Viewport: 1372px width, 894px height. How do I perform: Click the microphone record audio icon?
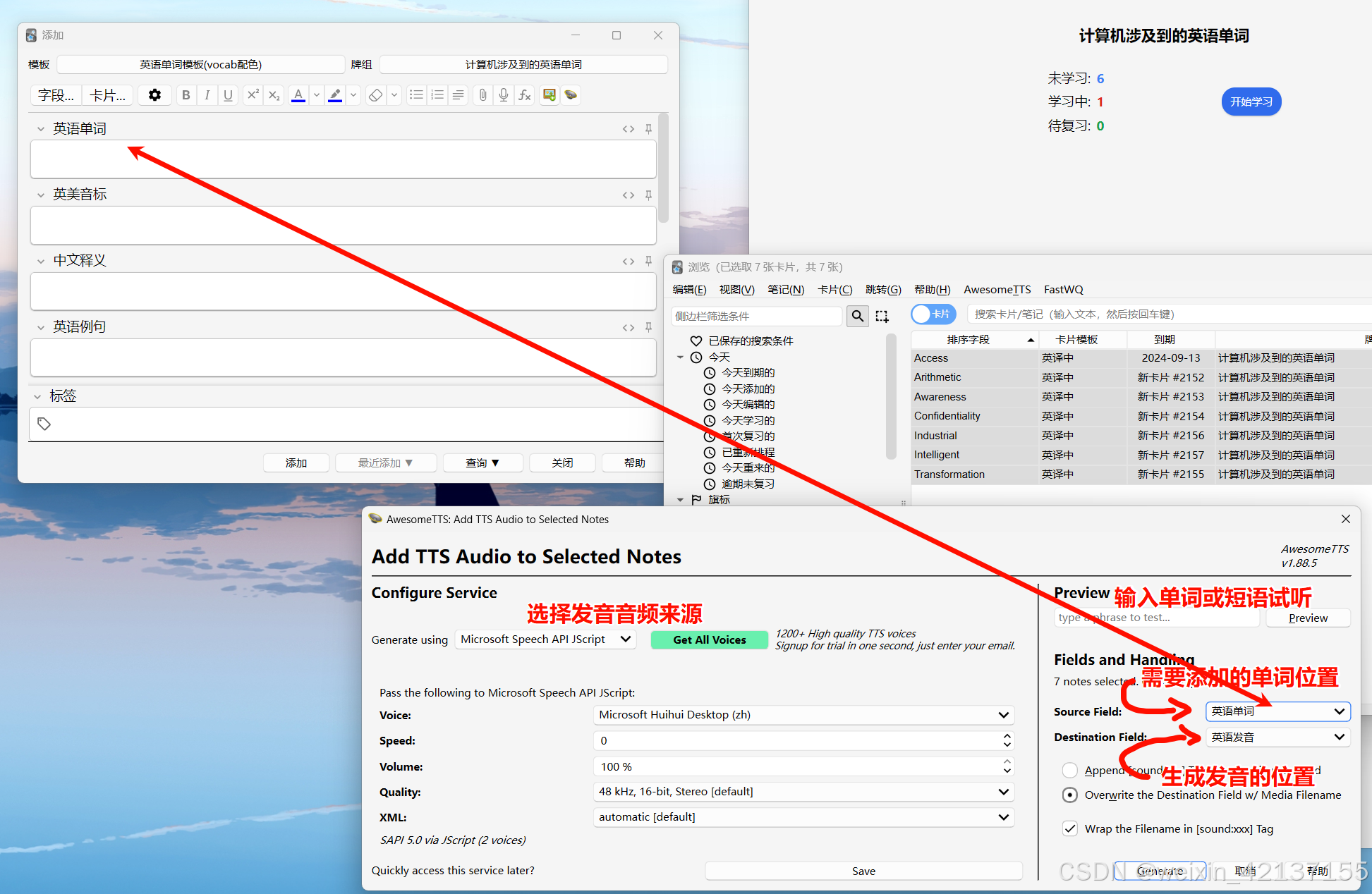click(503, 95)
